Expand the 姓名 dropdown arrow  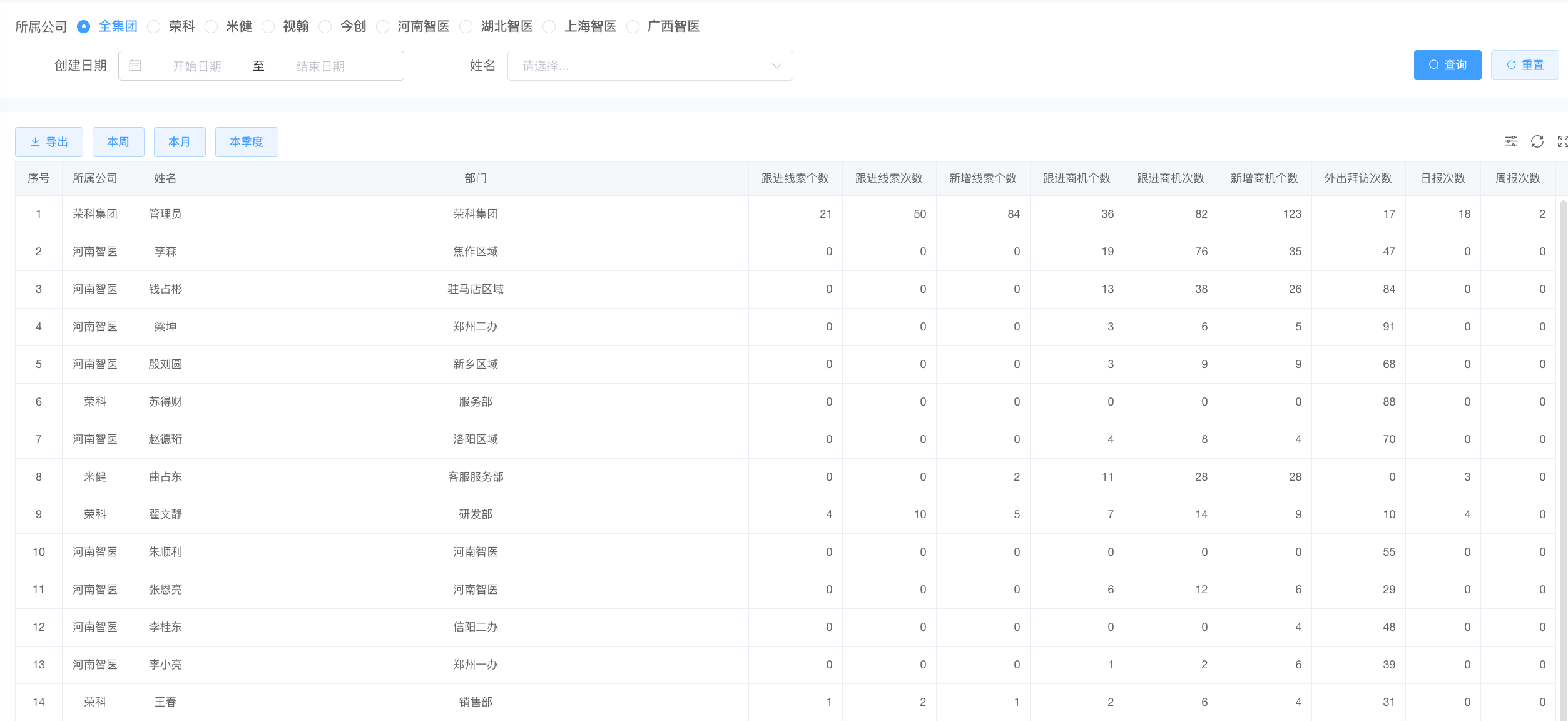(776, 66)
